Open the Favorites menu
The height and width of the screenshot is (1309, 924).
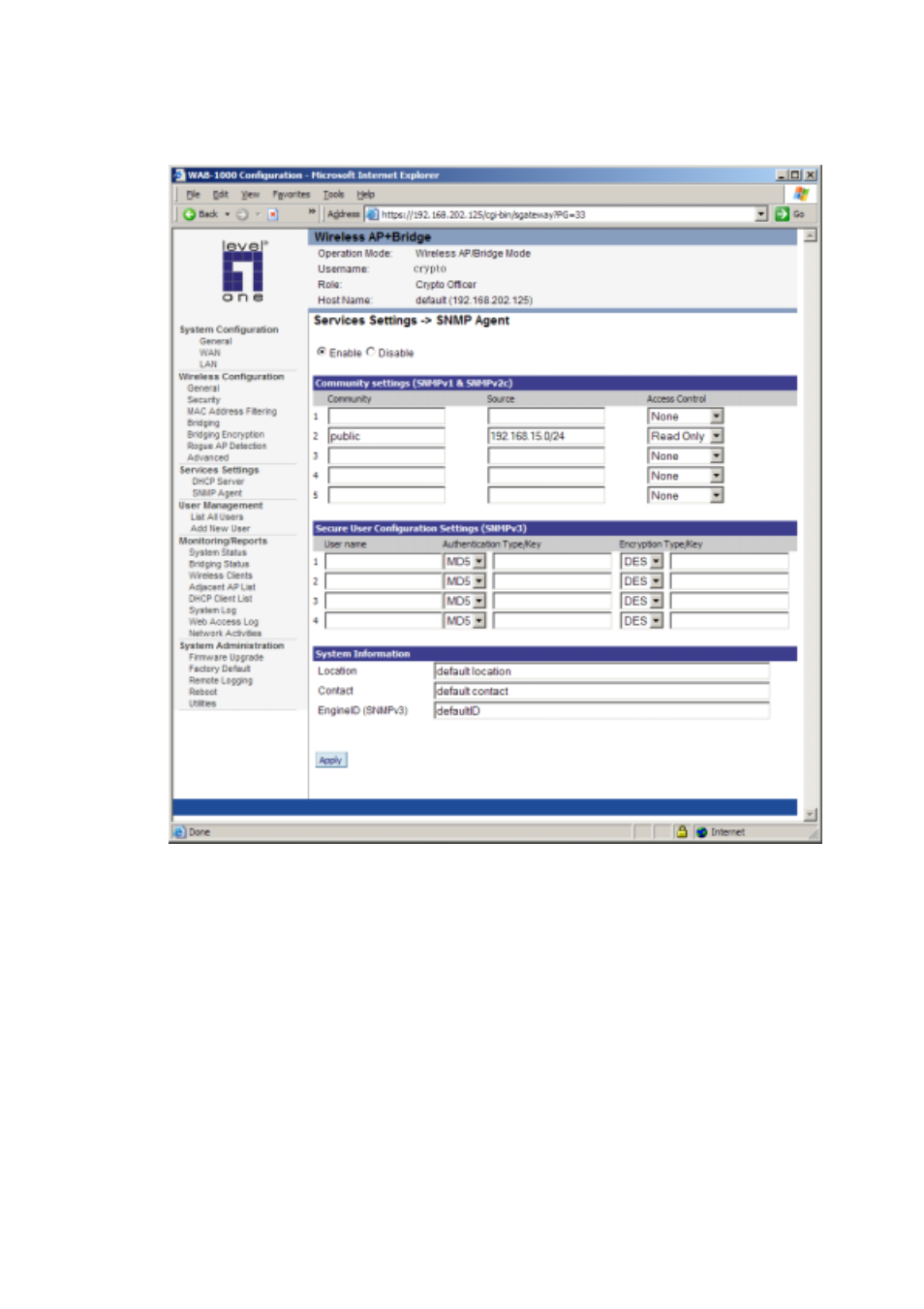click(x=292, y=195)
